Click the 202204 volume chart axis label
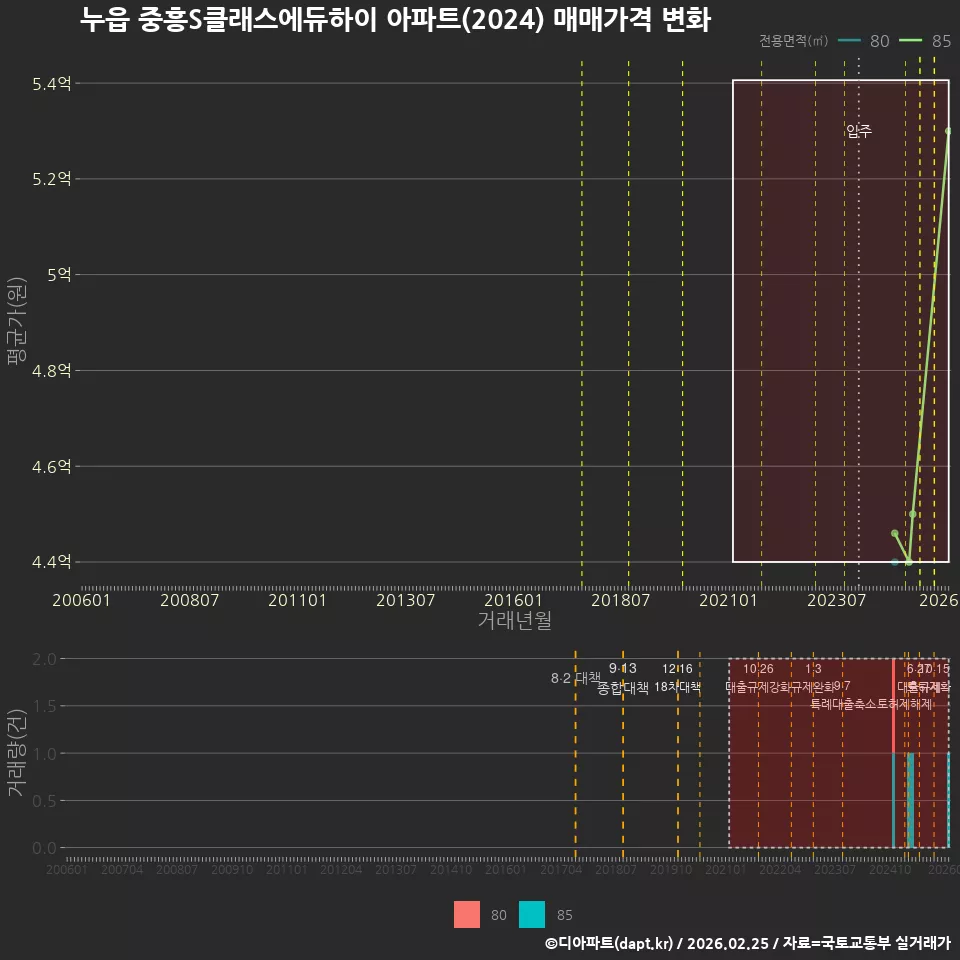 pos(780,869)
